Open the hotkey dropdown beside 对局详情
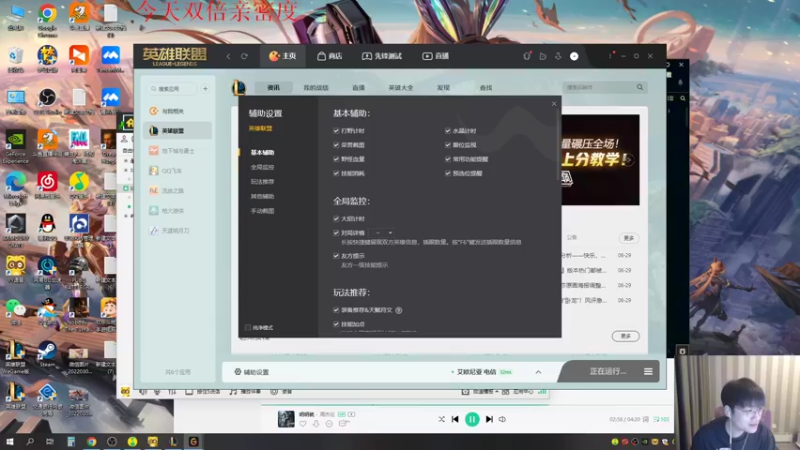Screen dimensions: 800x450 click(x=382, y=233)
